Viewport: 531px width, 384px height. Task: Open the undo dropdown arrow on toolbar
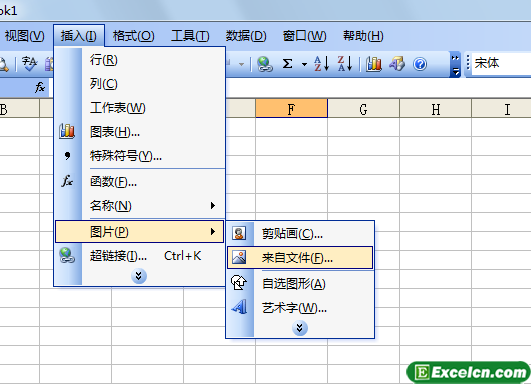241,64
